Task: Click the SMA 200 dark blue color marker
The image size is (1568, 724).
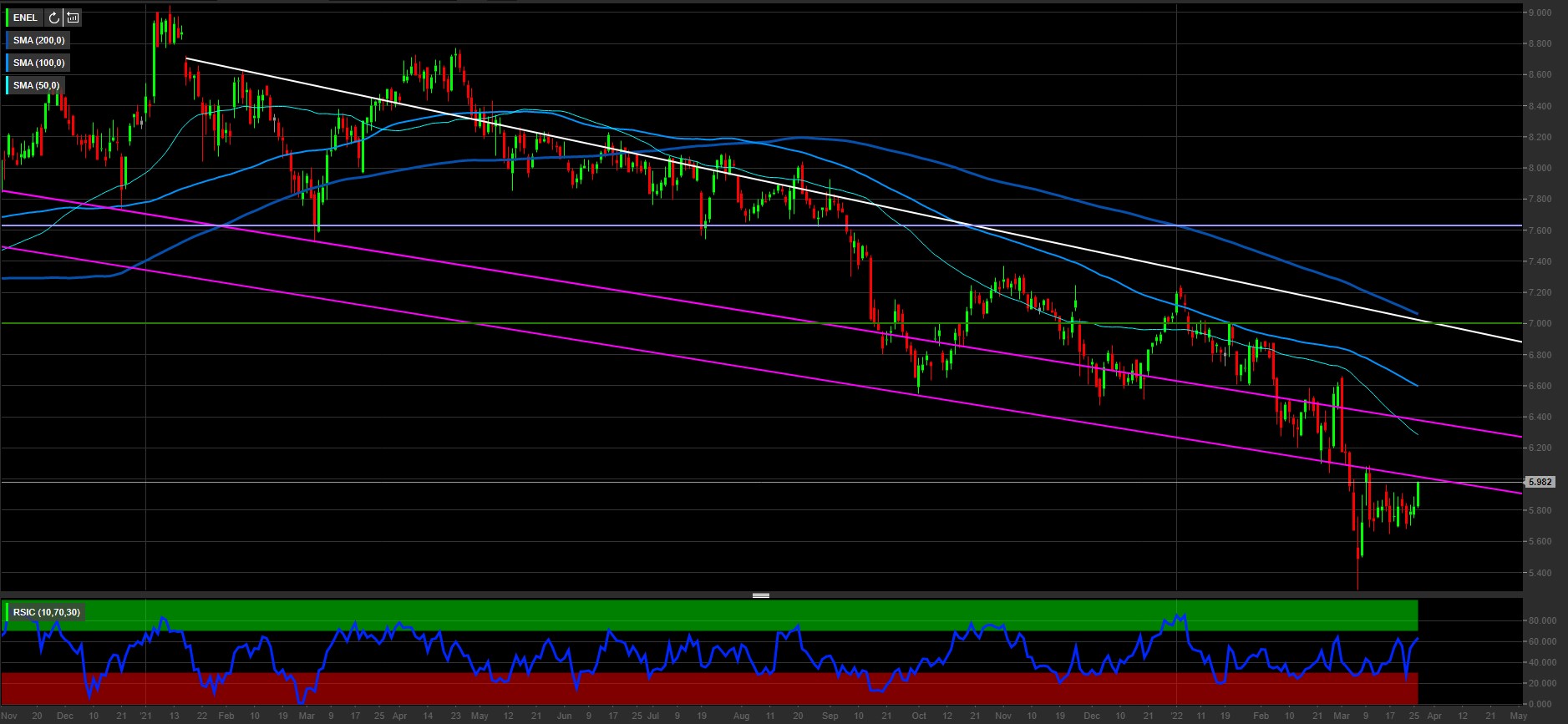Action: tap(8, 40)
